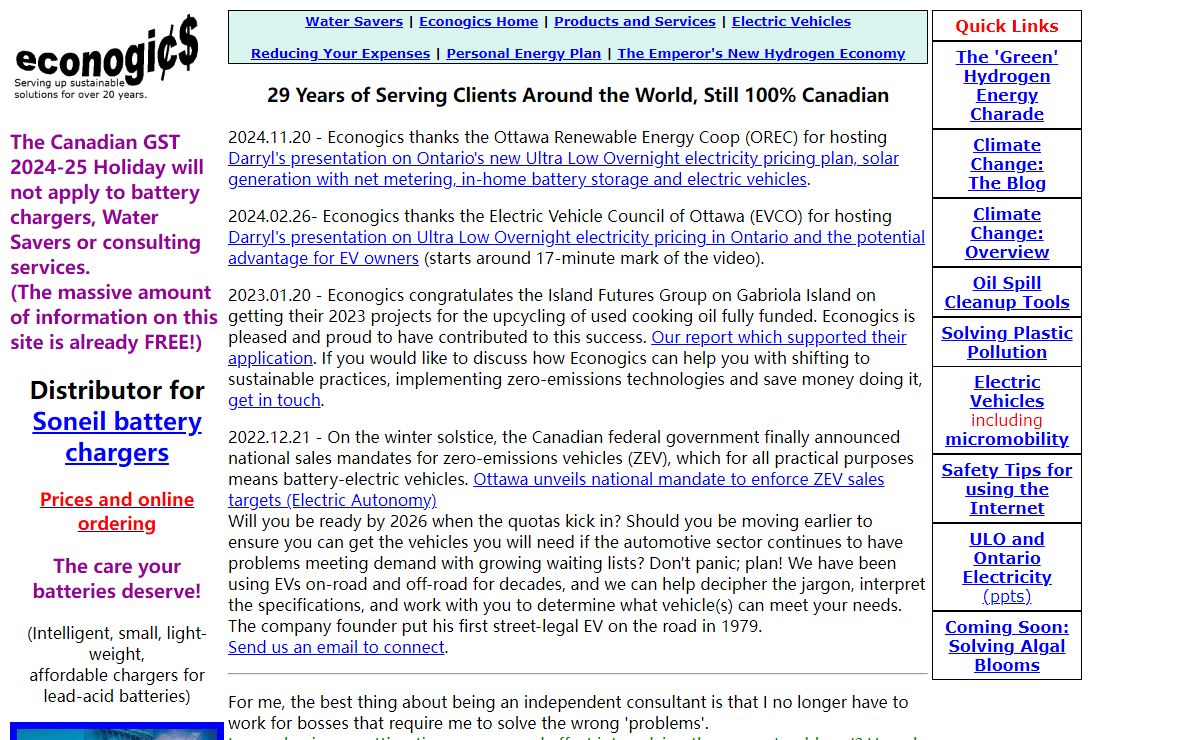Image resolution: width=1200 pixels, height=740 pixels.
Task: Open the micromobility quick link
Action: (1007, 439)
